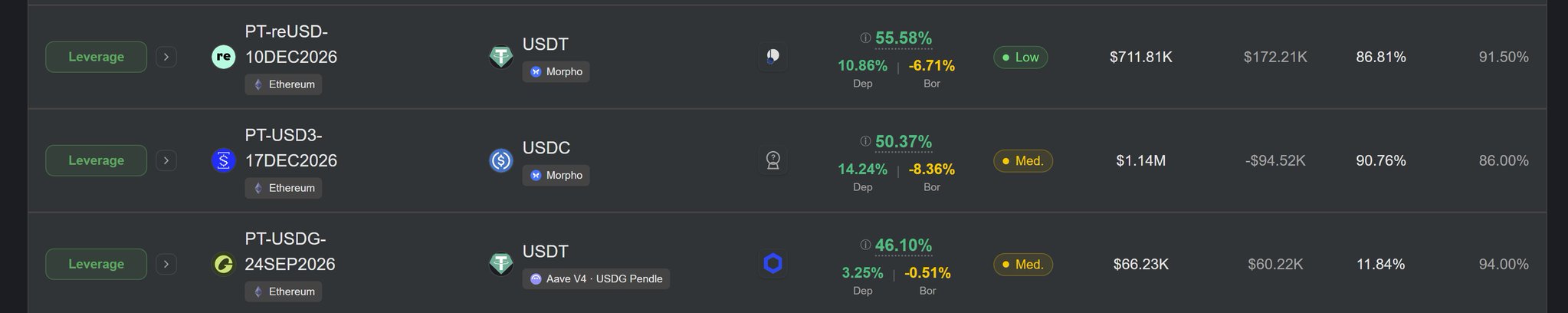Click the PT-USDG token icon
This screenshot has height=313, width=1568.
[223, 264]
